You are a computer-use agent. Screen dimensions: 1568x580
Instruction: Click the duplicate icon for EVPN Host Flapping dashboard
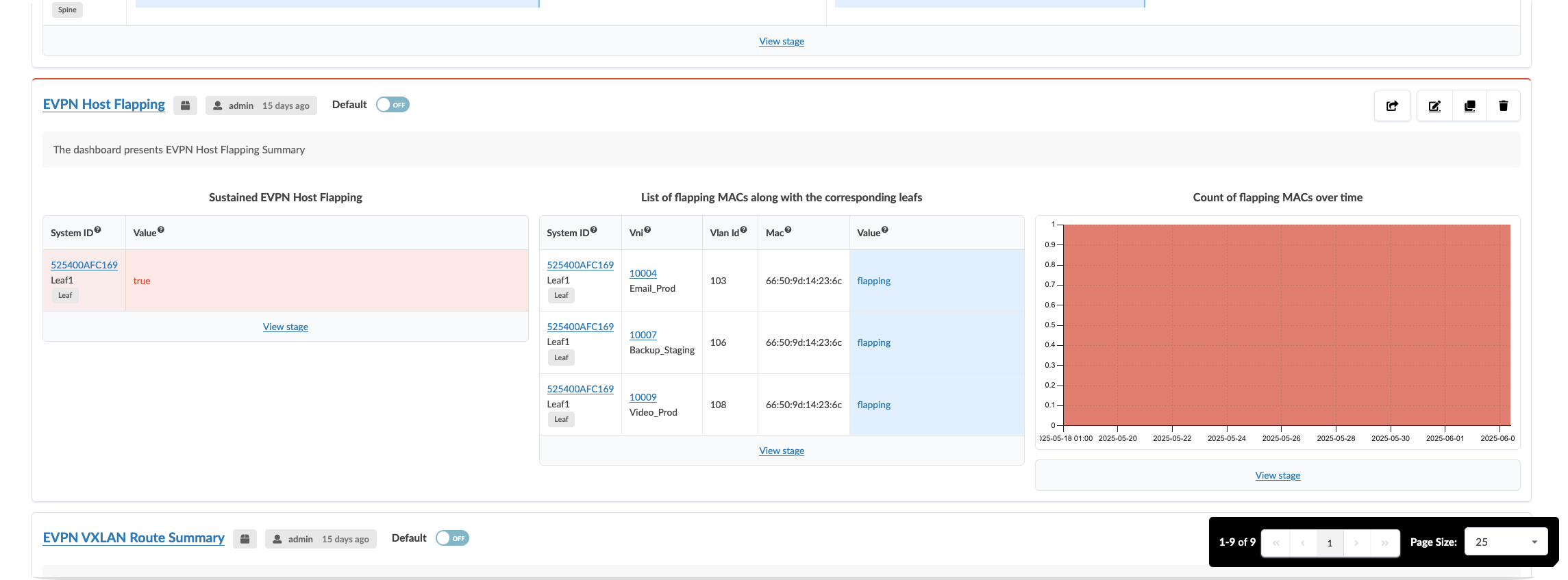[x=1469, y=105]
